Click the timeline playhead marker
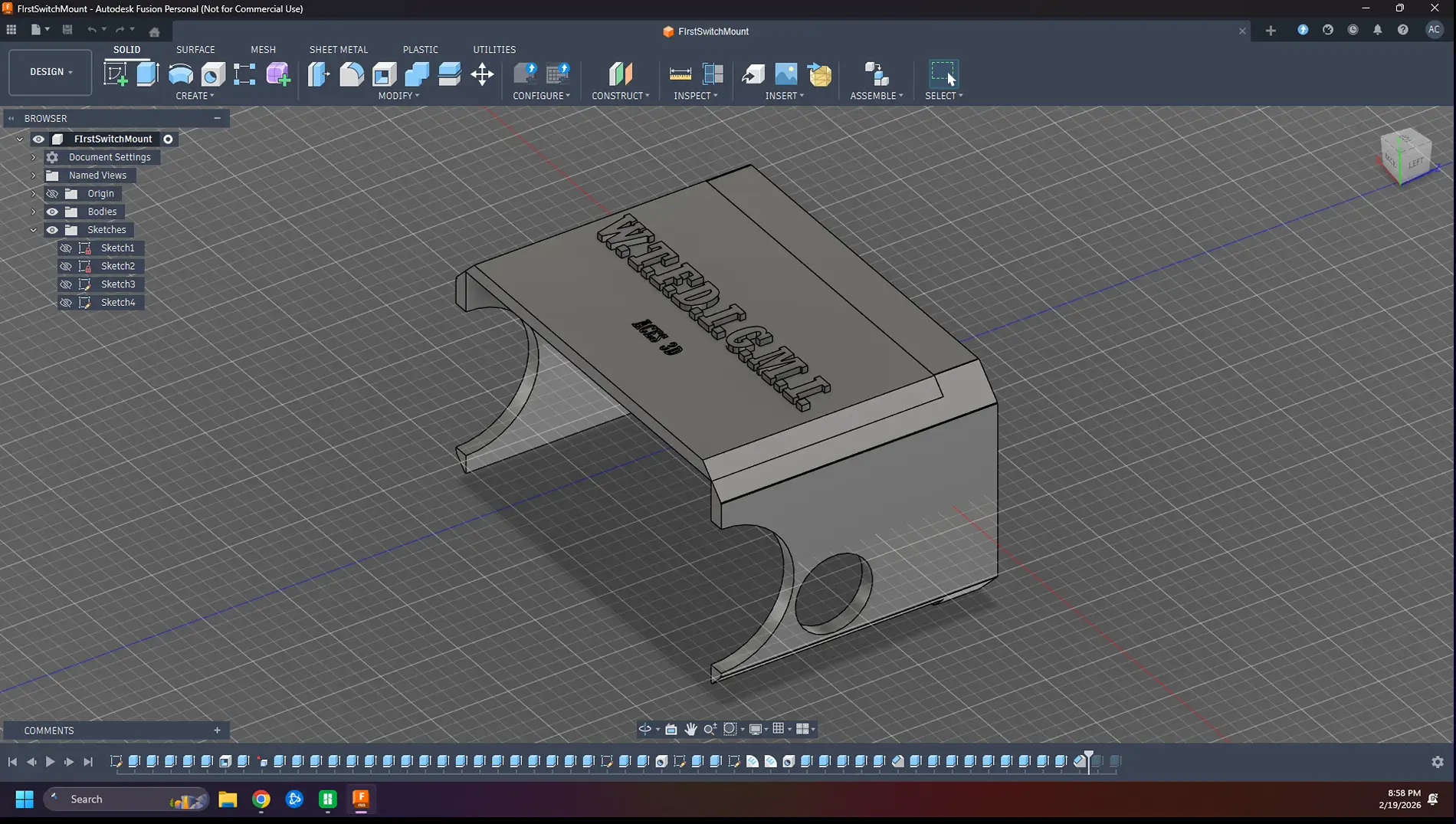The width and height of the screenshot is (1456, 824). [x=1089, y=760]
